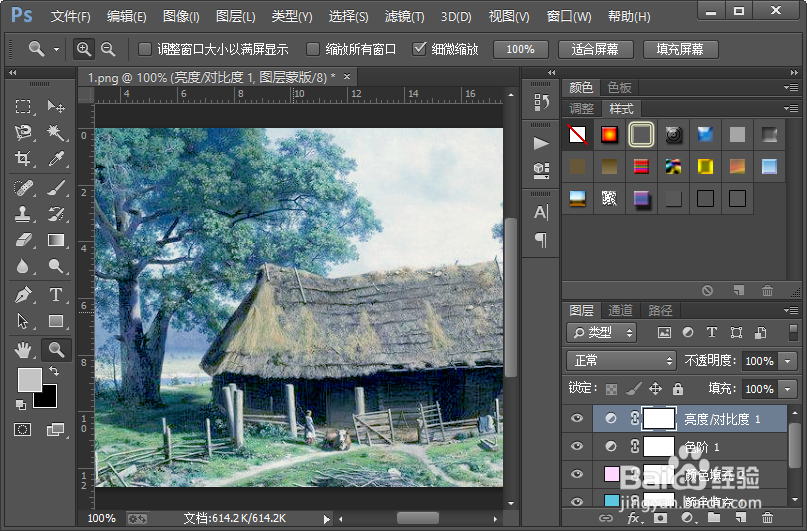The height and width of the screenshot is (531, 807).
Task: Click the black background color swatch
Action: pos(49,399)
